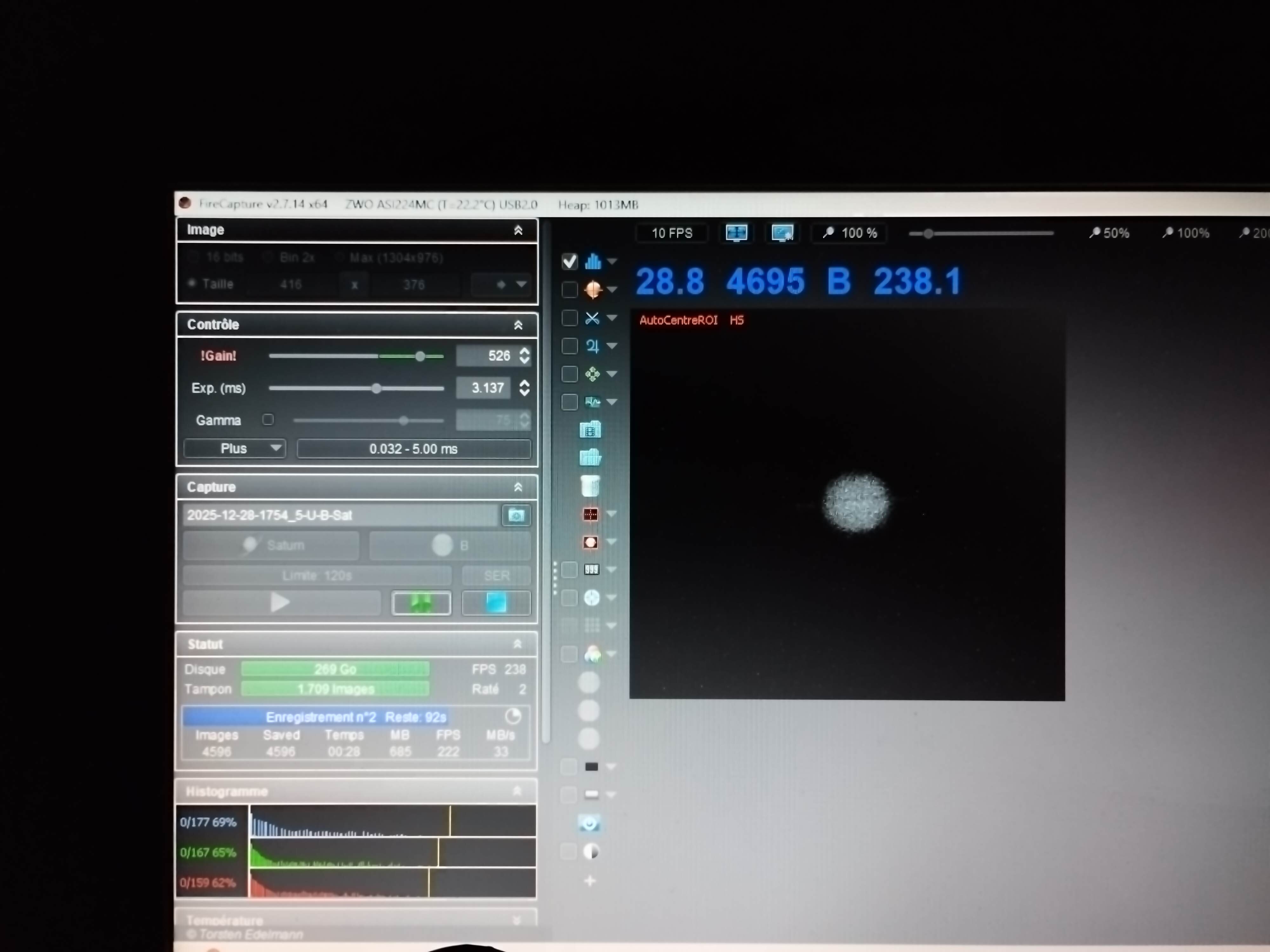The height and width of the screenshot is (952, 1270).
Task: Select the 50% zoom preset
Action: [1109, 233]
